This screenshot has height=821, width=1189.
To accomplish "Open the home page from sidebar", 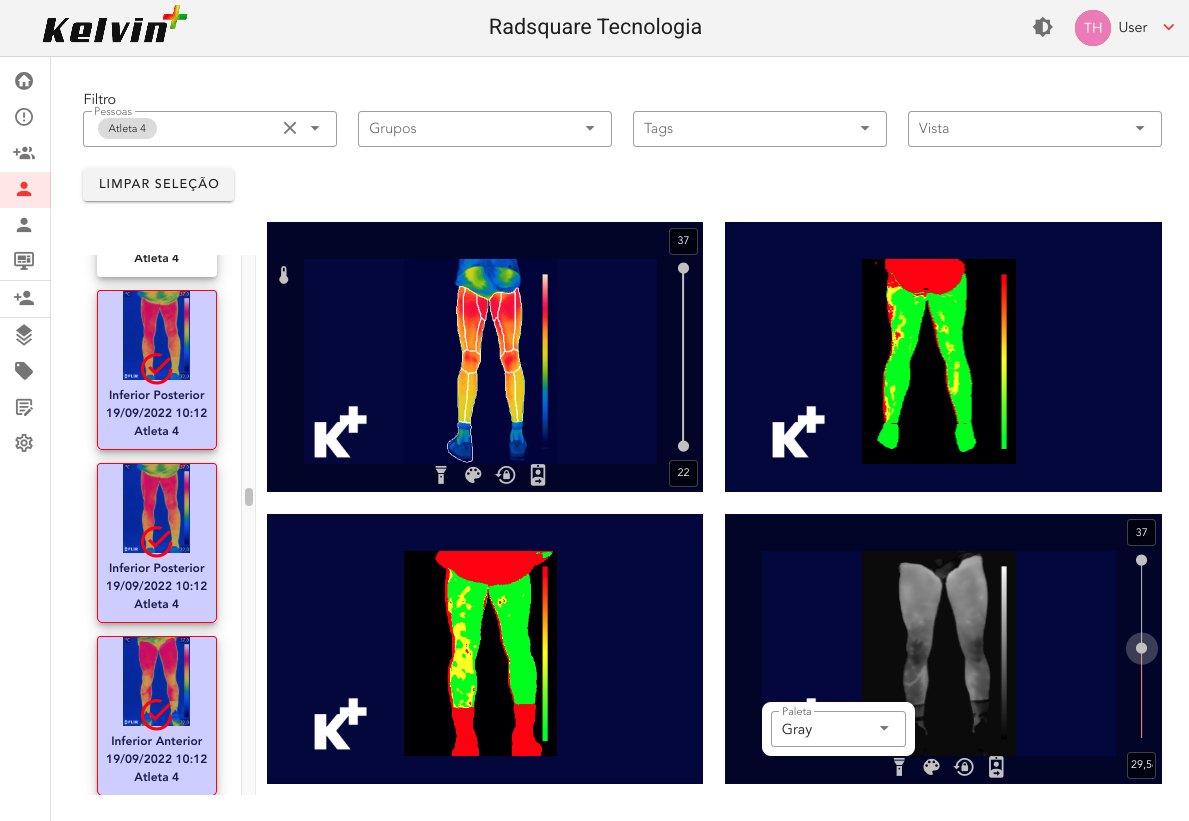I will 24,81.
